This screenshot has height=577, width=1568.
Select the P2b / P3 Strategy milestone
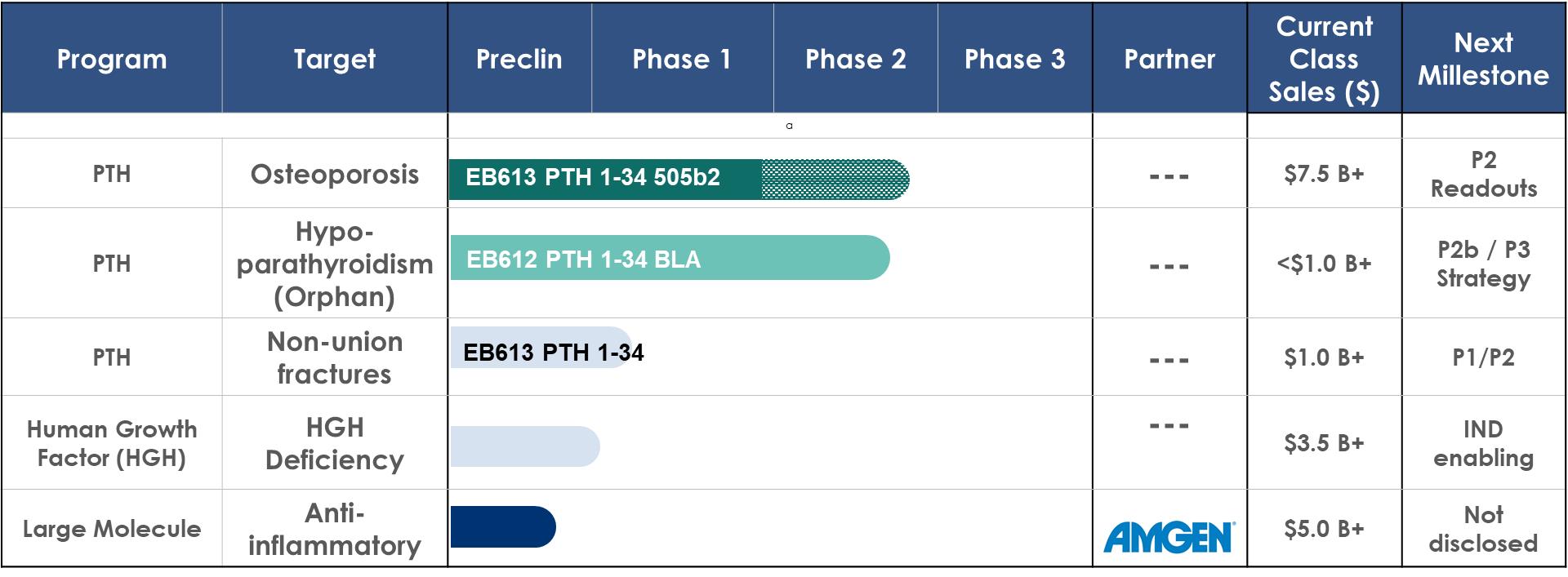(x=1483, y=264)
